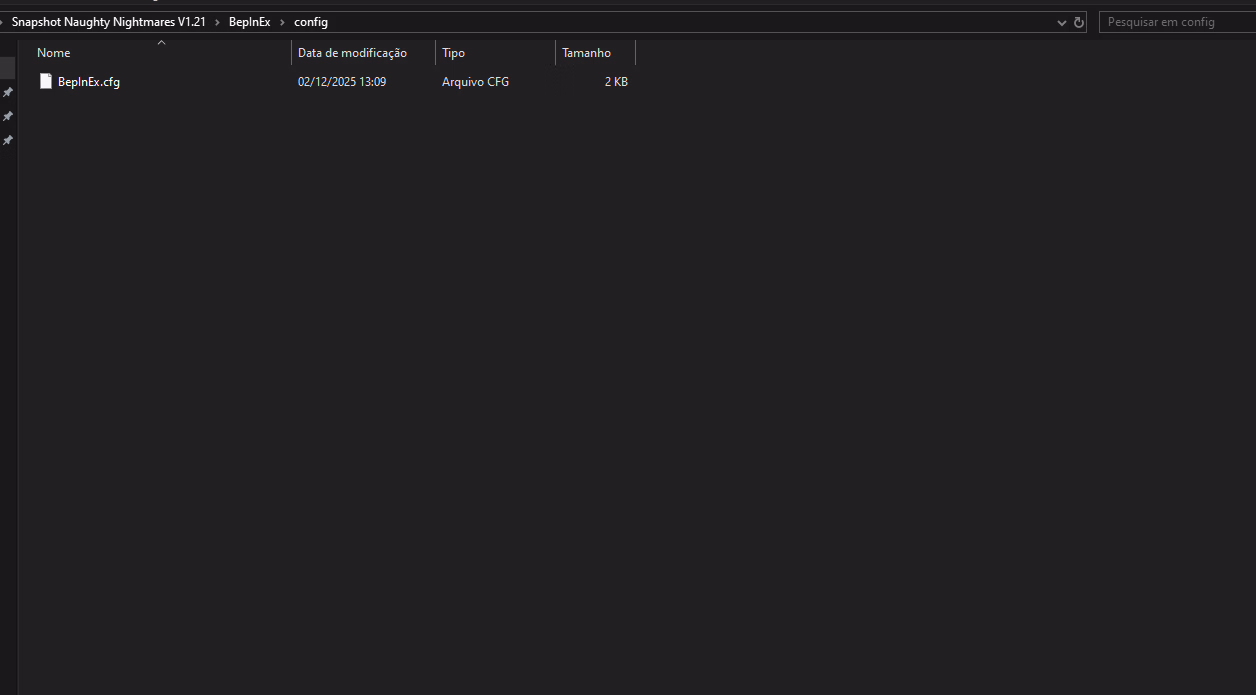Image resolution: width=1256 pixels, height=695 pixels.
Task: Click the 2 KB size cell
Action: 616,82
